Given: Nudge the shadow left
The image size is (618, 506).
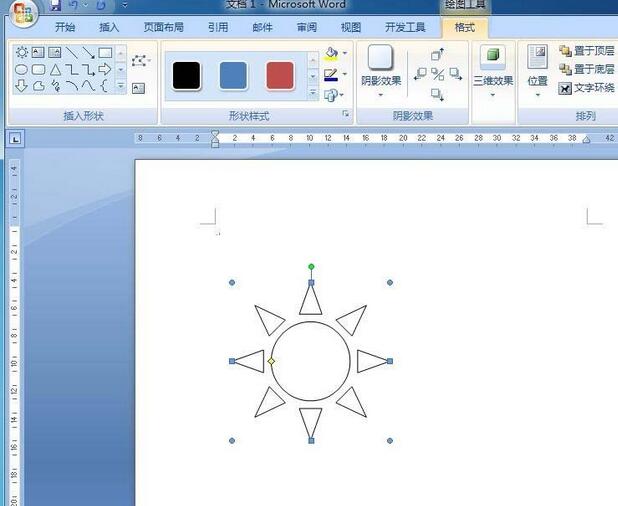Looking at the screenshot, I should 420,74.
